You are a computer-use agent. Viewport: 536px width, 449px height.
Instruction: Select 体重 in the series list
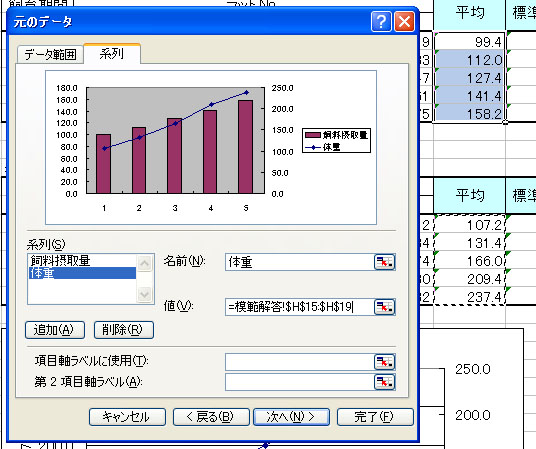pyautogui.click(x=82, y=273)
